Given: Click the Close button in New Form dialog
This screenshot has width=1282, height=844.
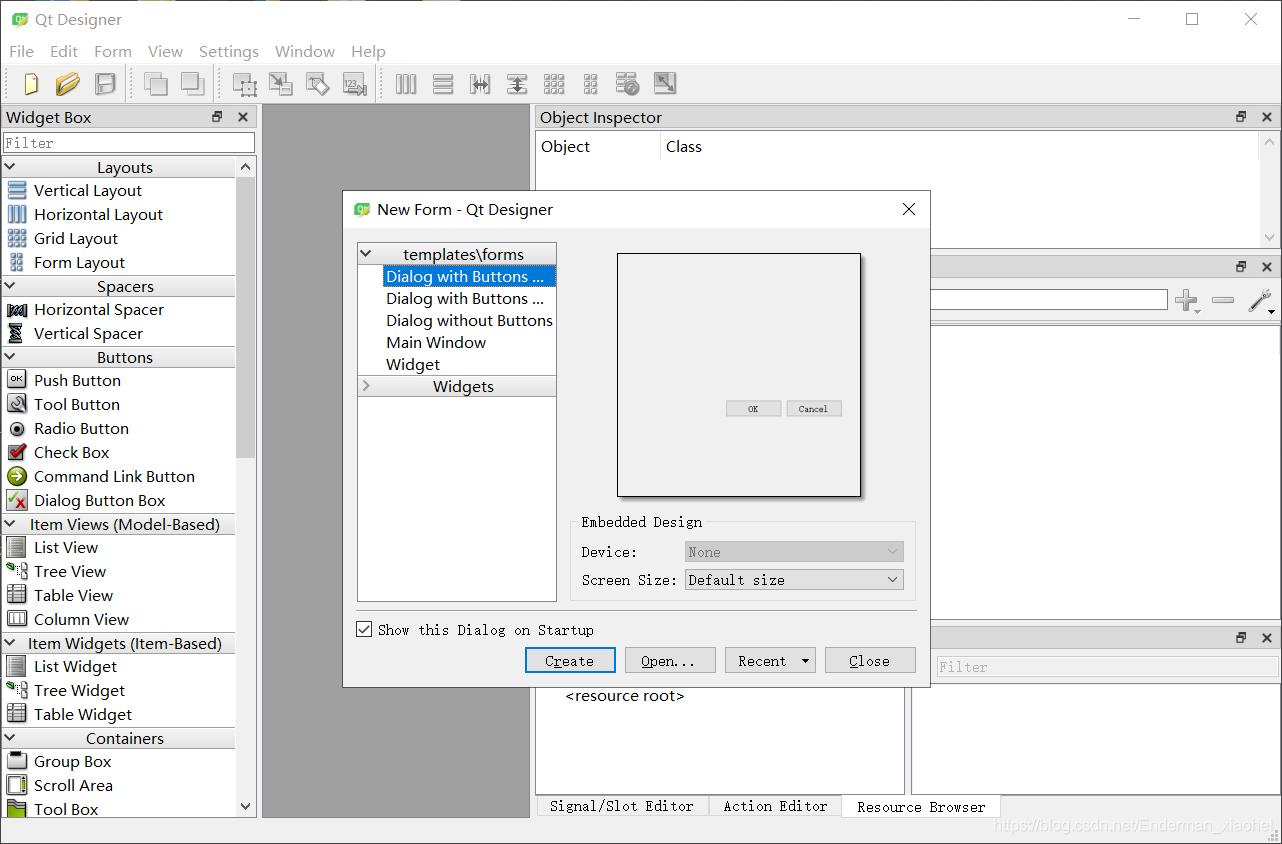Looking at the screenshot, I should (870, 661).
